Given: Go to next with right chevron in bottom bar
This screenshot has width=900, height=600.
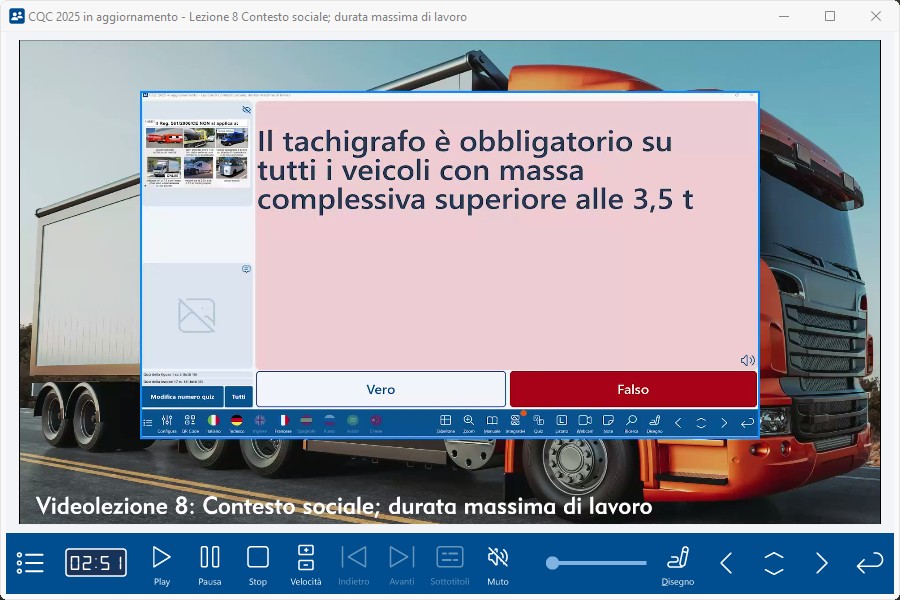Looking at the screenshot, I should click(x=821, y=563).
